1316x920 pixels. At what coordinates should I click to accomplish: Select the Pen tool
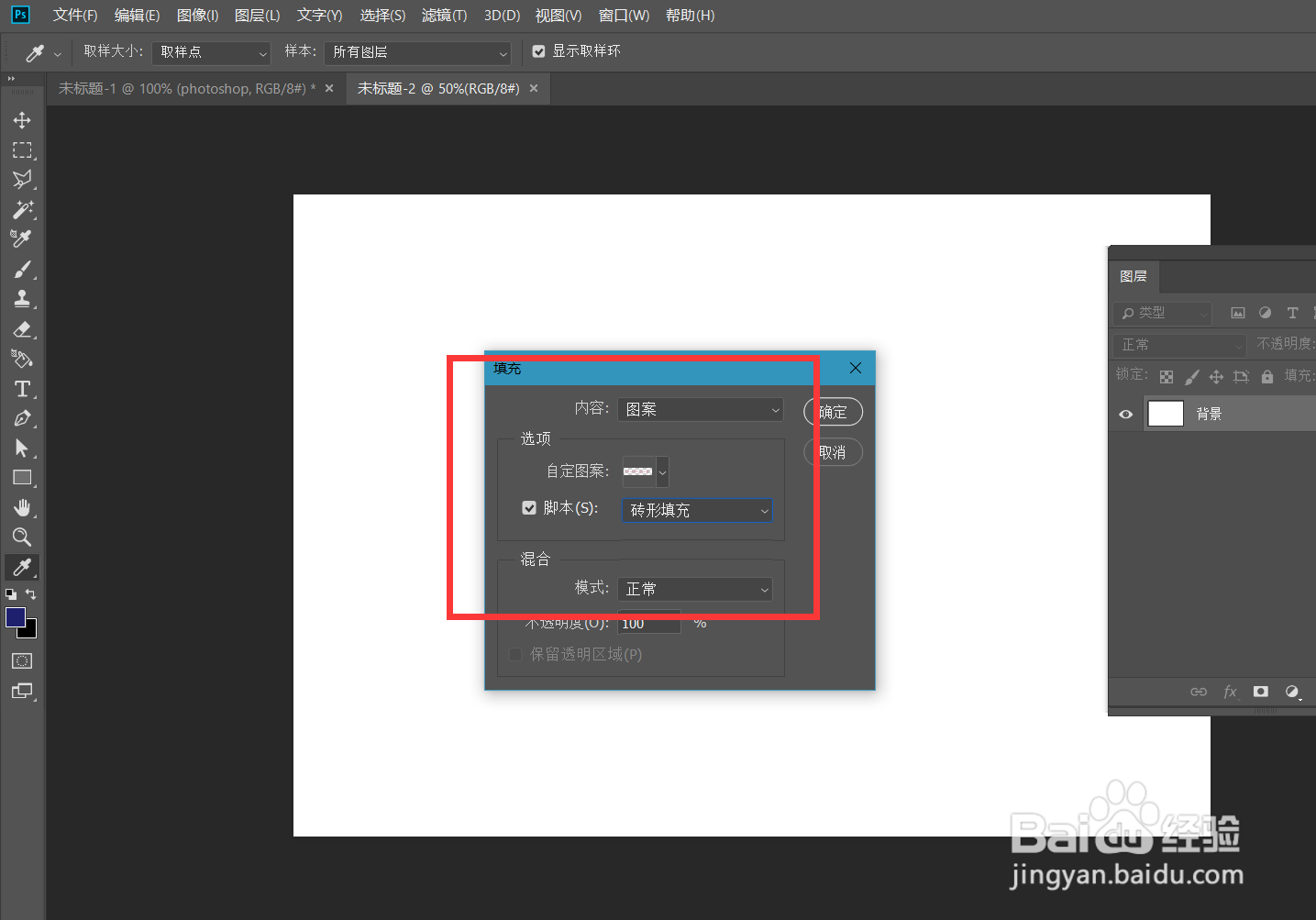22,418
